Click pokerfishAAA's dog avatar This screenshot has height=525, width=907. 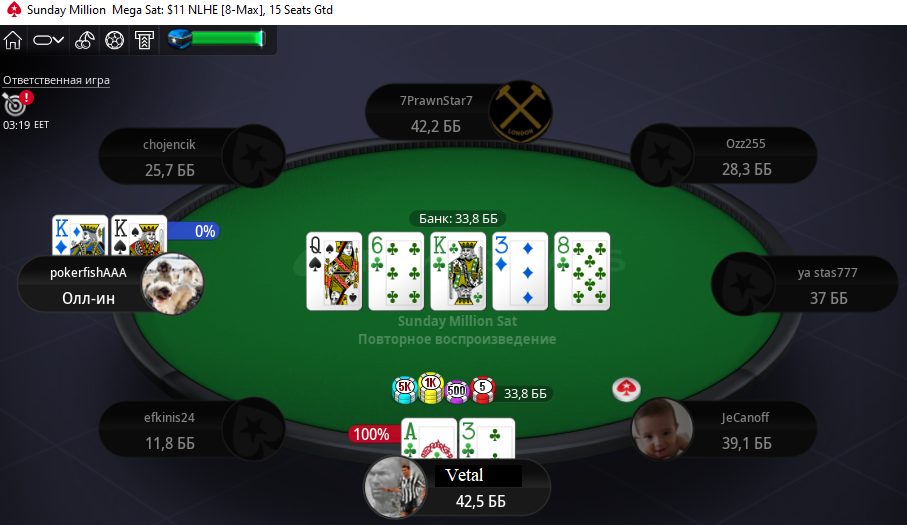pos(172,284)
